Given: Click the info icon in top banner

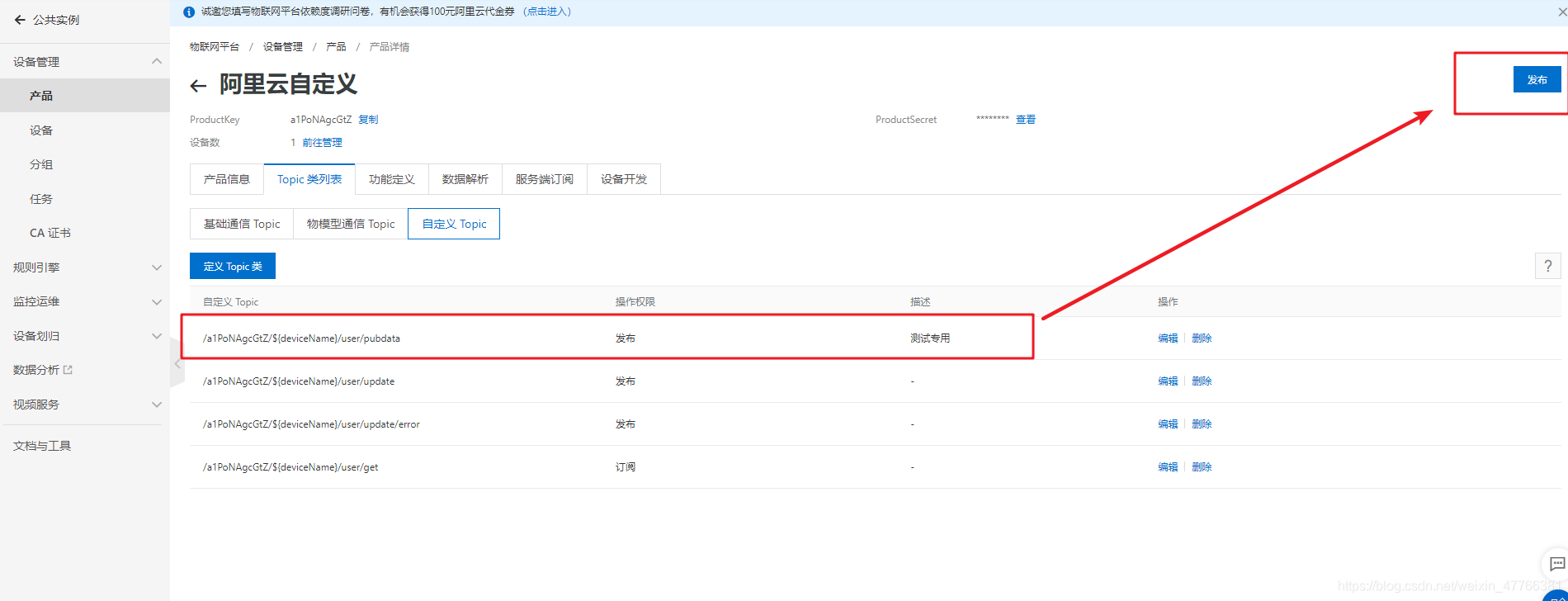Looking at the screenshot, I should pyautogui.click(x=189, y=12).
